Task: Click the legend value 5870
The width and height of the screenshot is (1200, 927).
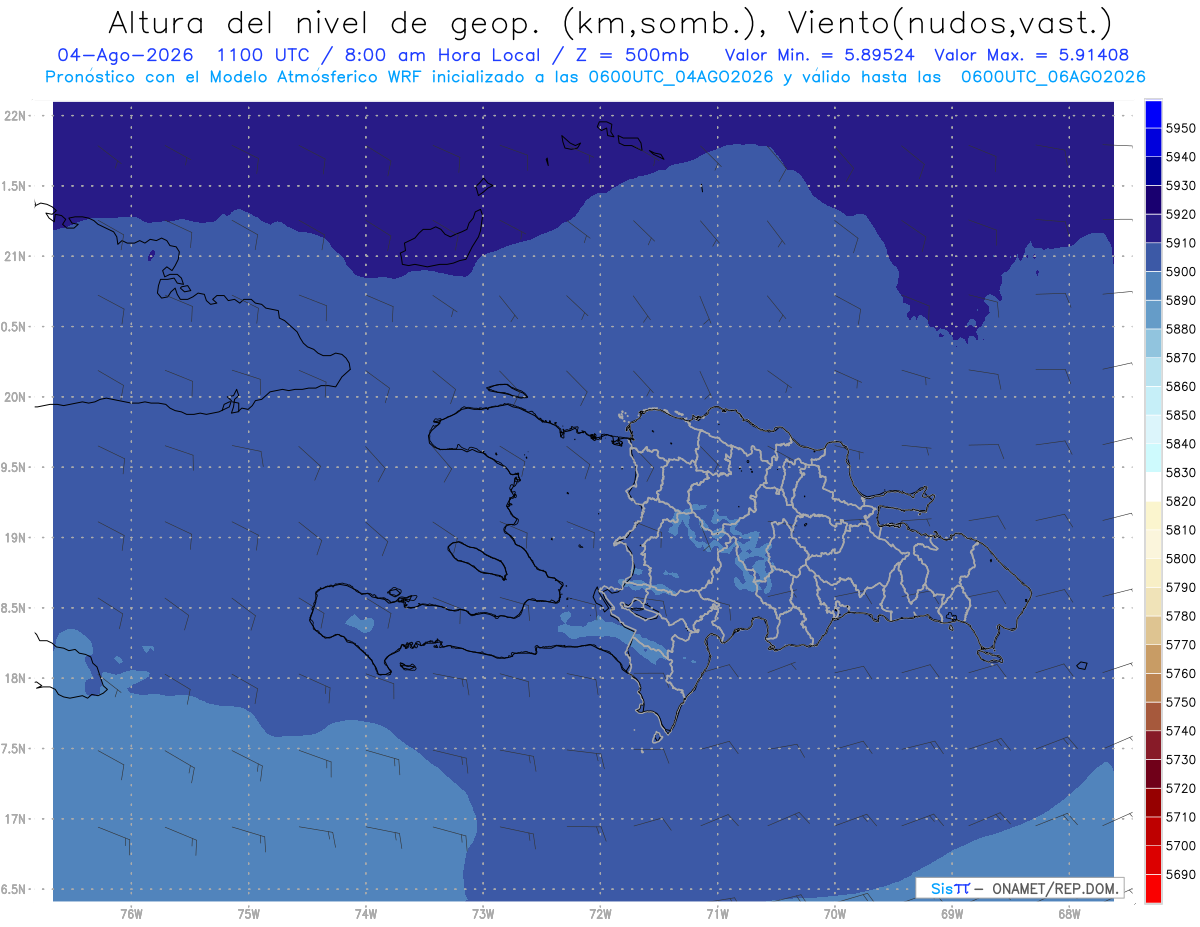Action: (1181, 358)
